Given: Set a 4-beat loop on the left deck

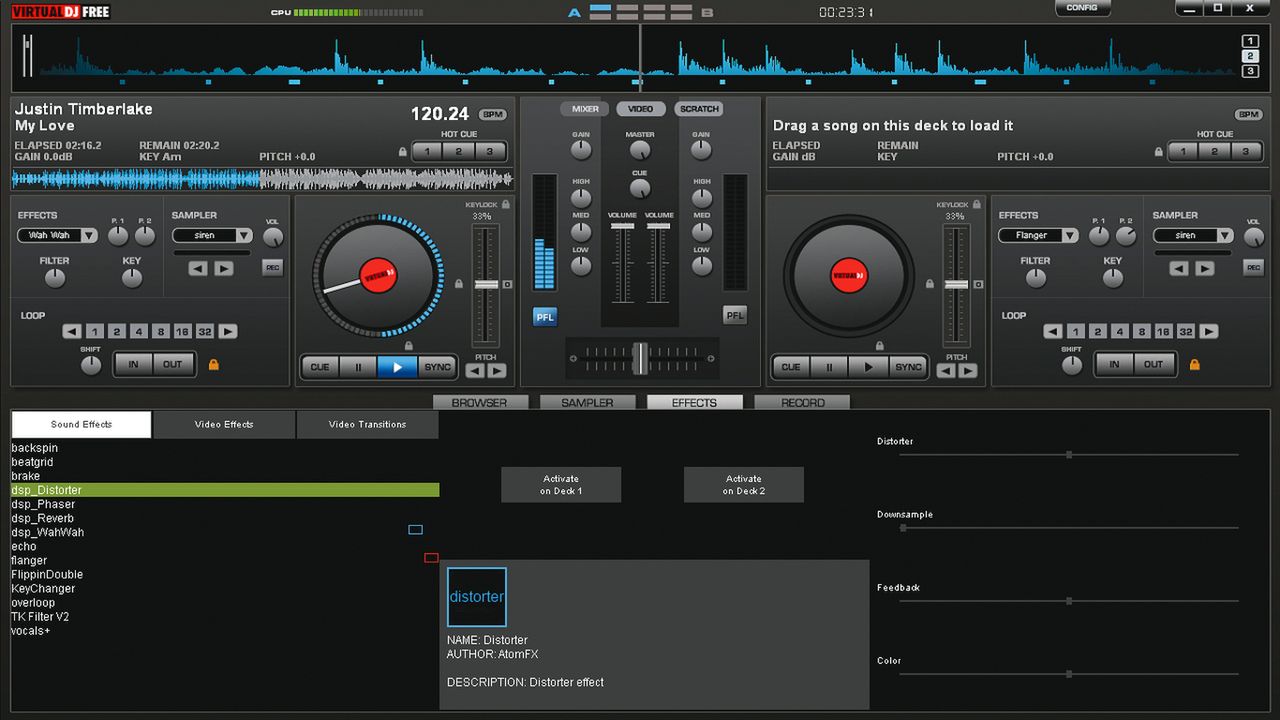Looking at the screenshot, I should [138, 331].
